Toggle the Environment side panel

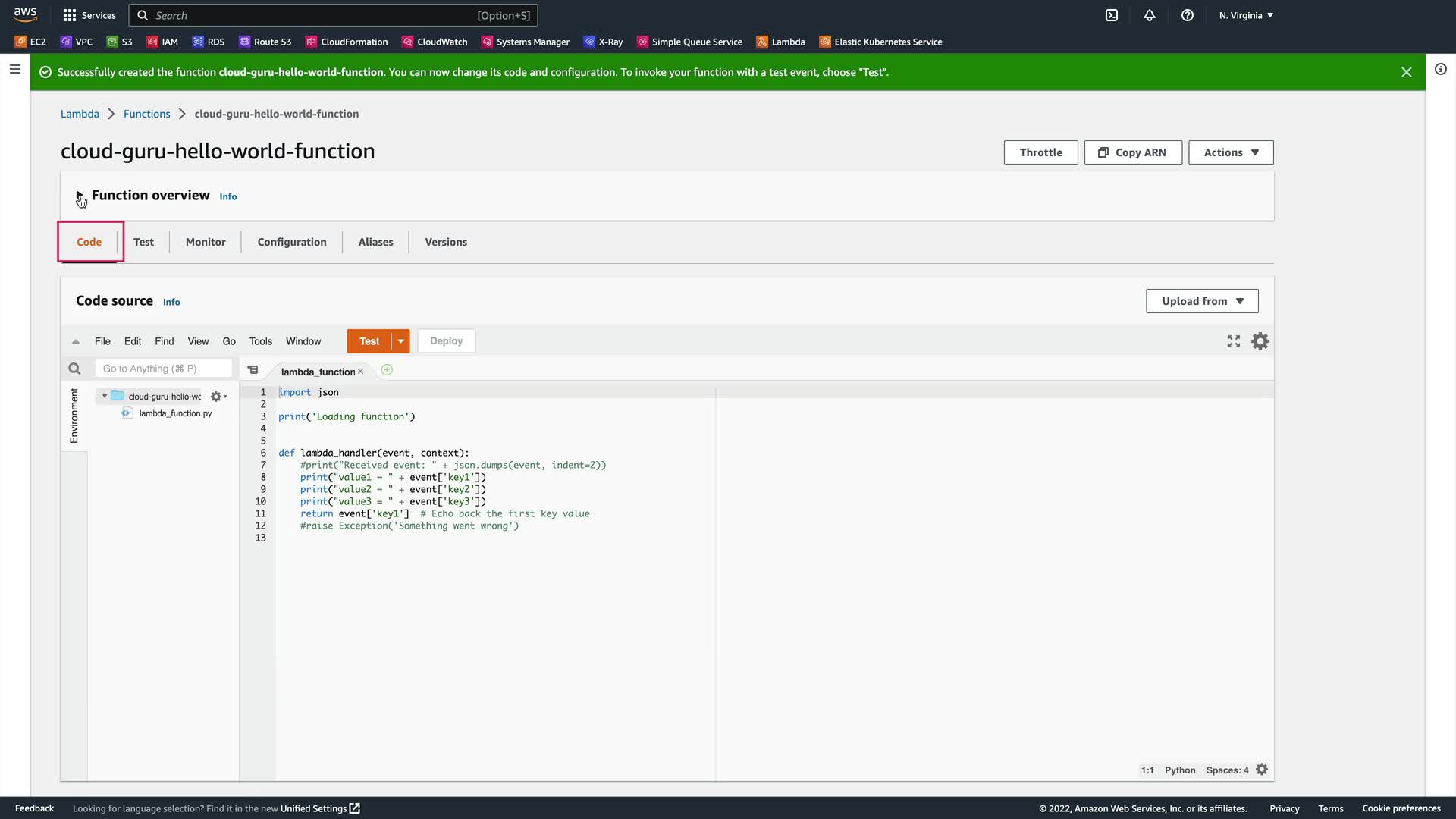coord(74,416)
